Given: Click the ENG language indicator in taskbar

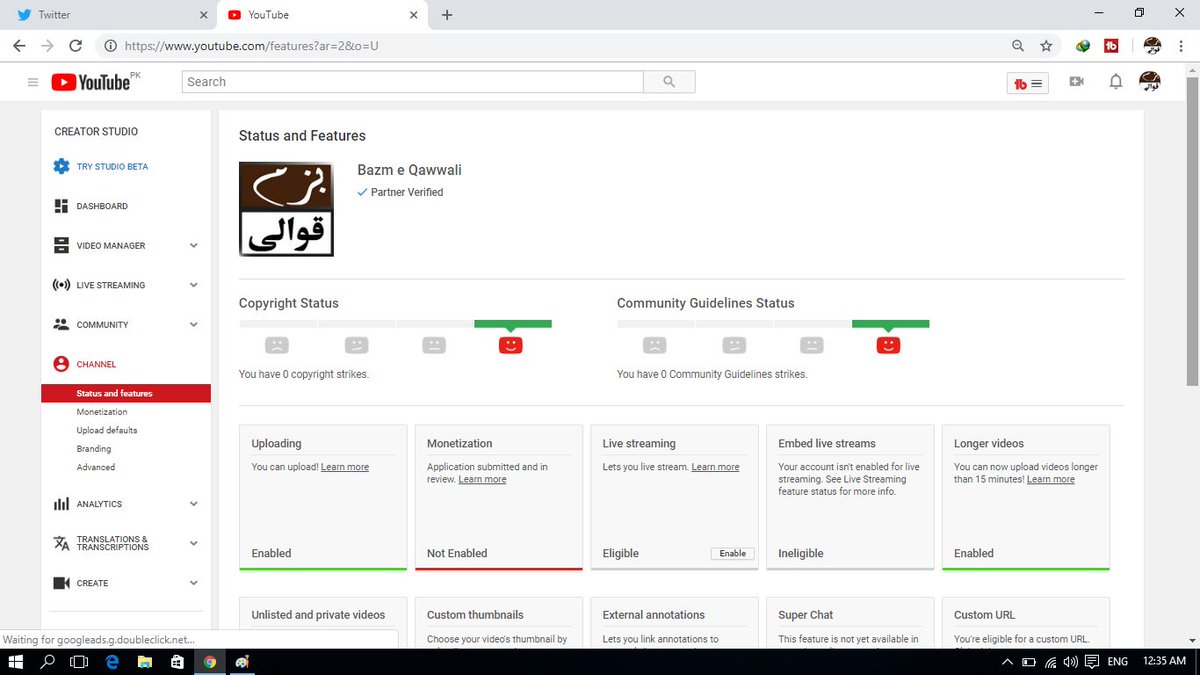Looking at the screenshot, I should coord(1118,662).
